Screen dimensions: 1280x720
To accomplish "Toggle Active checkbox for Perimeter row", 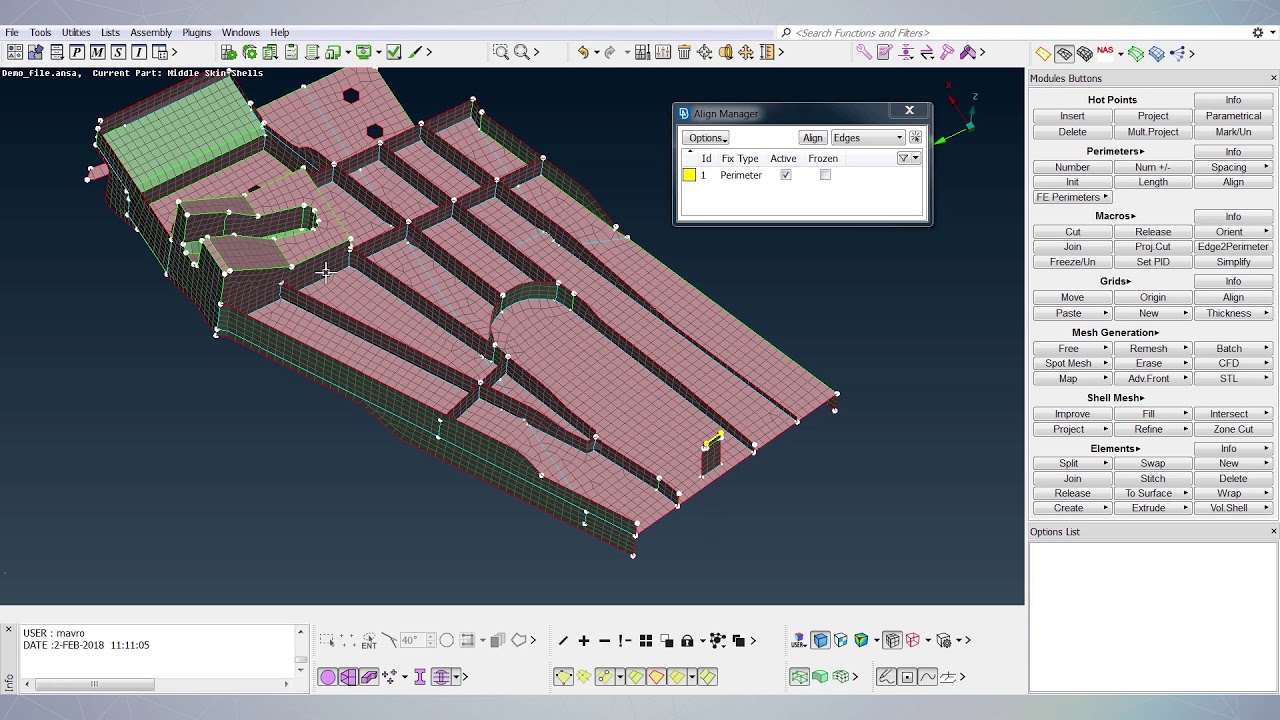I will click(786, 175).
